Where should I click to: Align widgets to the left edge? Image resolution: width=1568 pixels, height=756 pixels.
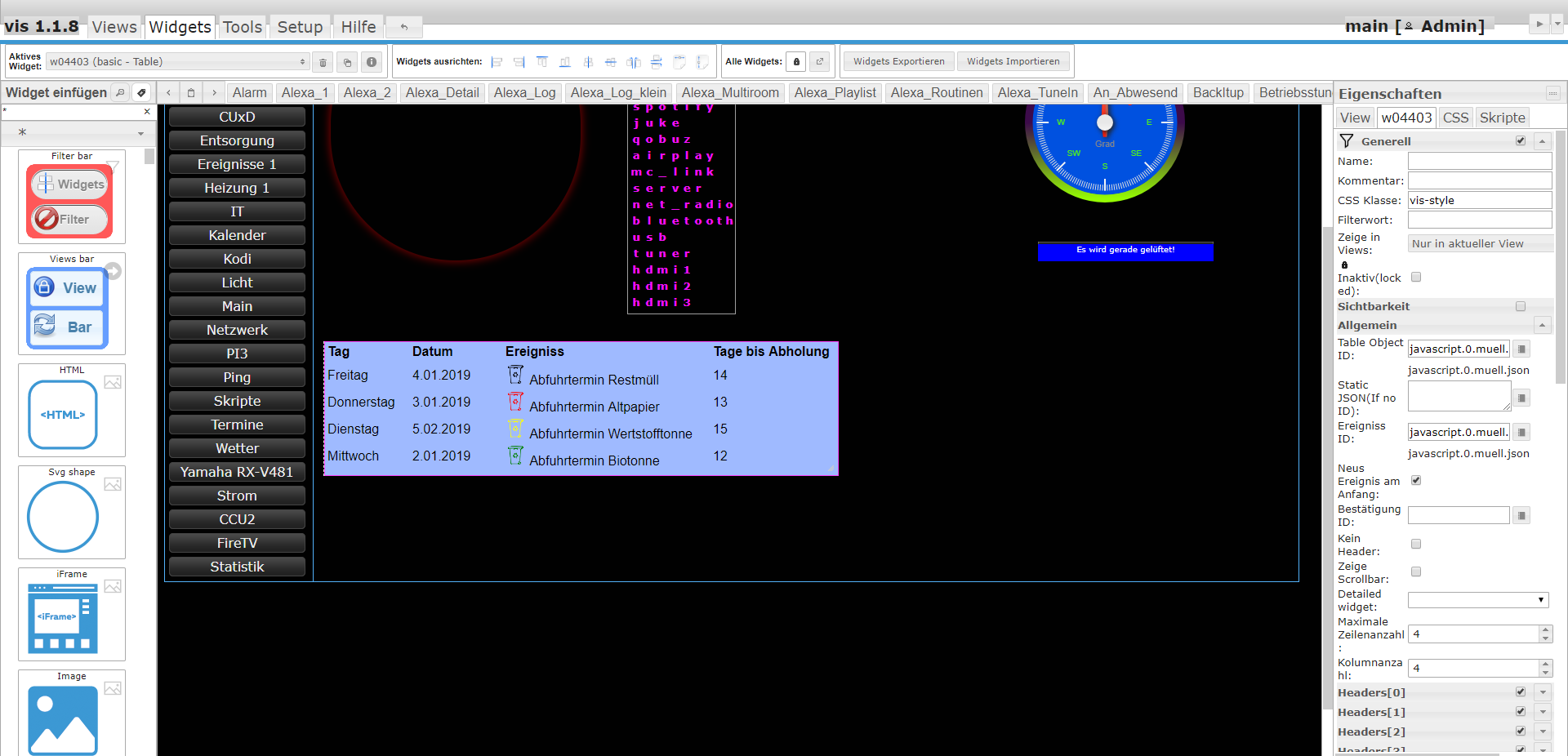coord(497,62)
